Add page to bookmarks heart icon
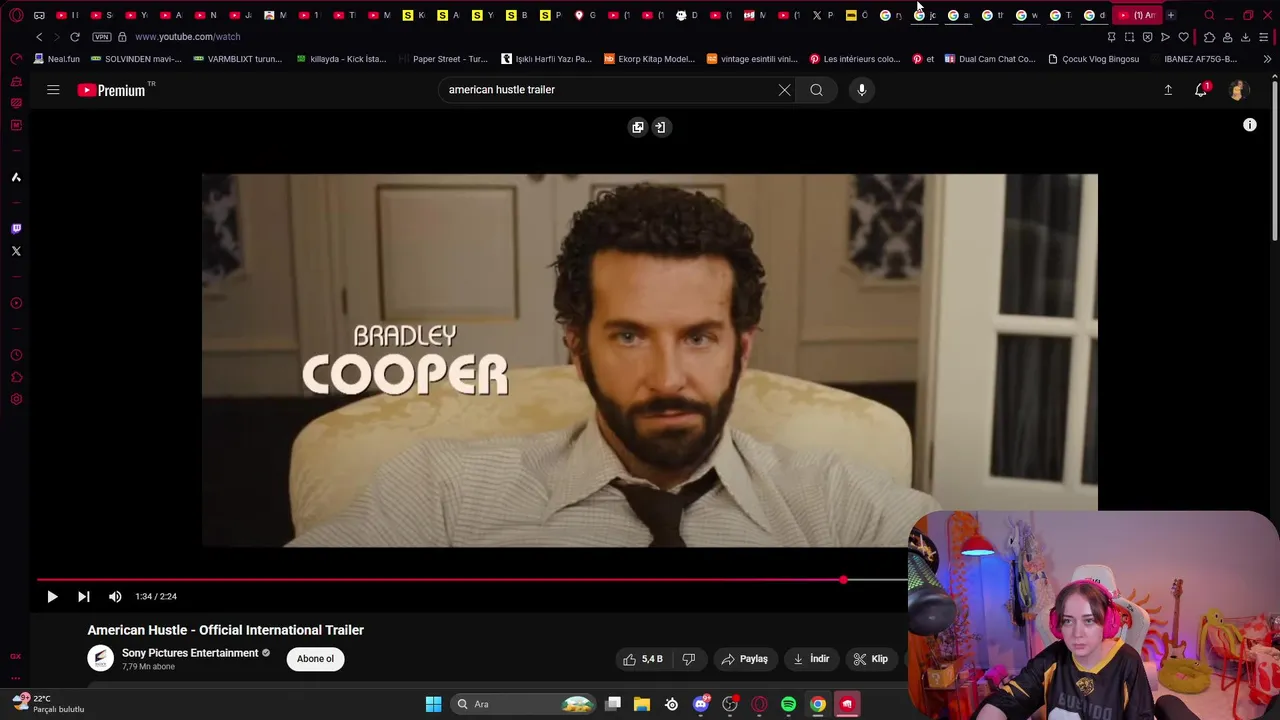Viewport: 1280px width, 720px height. click(x=1184, y=37)
